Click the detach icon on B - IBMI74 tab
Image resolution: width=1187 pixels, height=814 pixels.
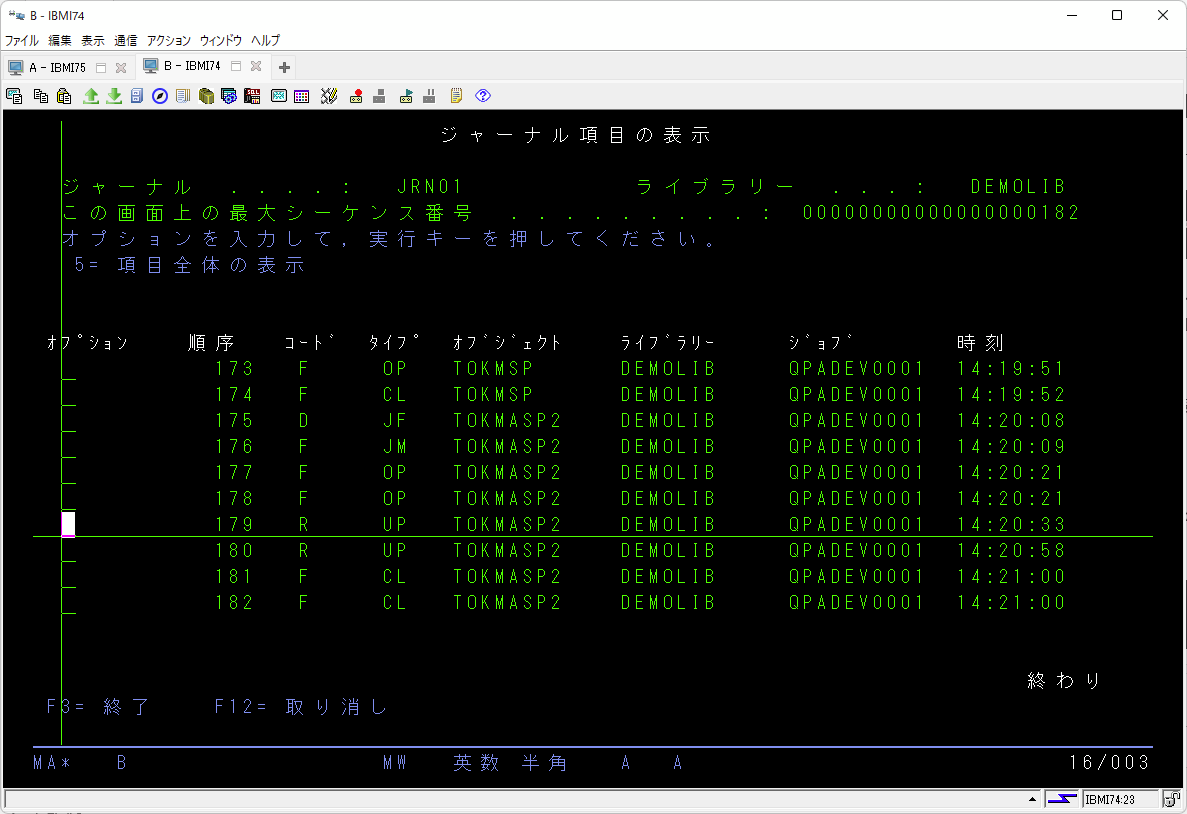[236, 67]
